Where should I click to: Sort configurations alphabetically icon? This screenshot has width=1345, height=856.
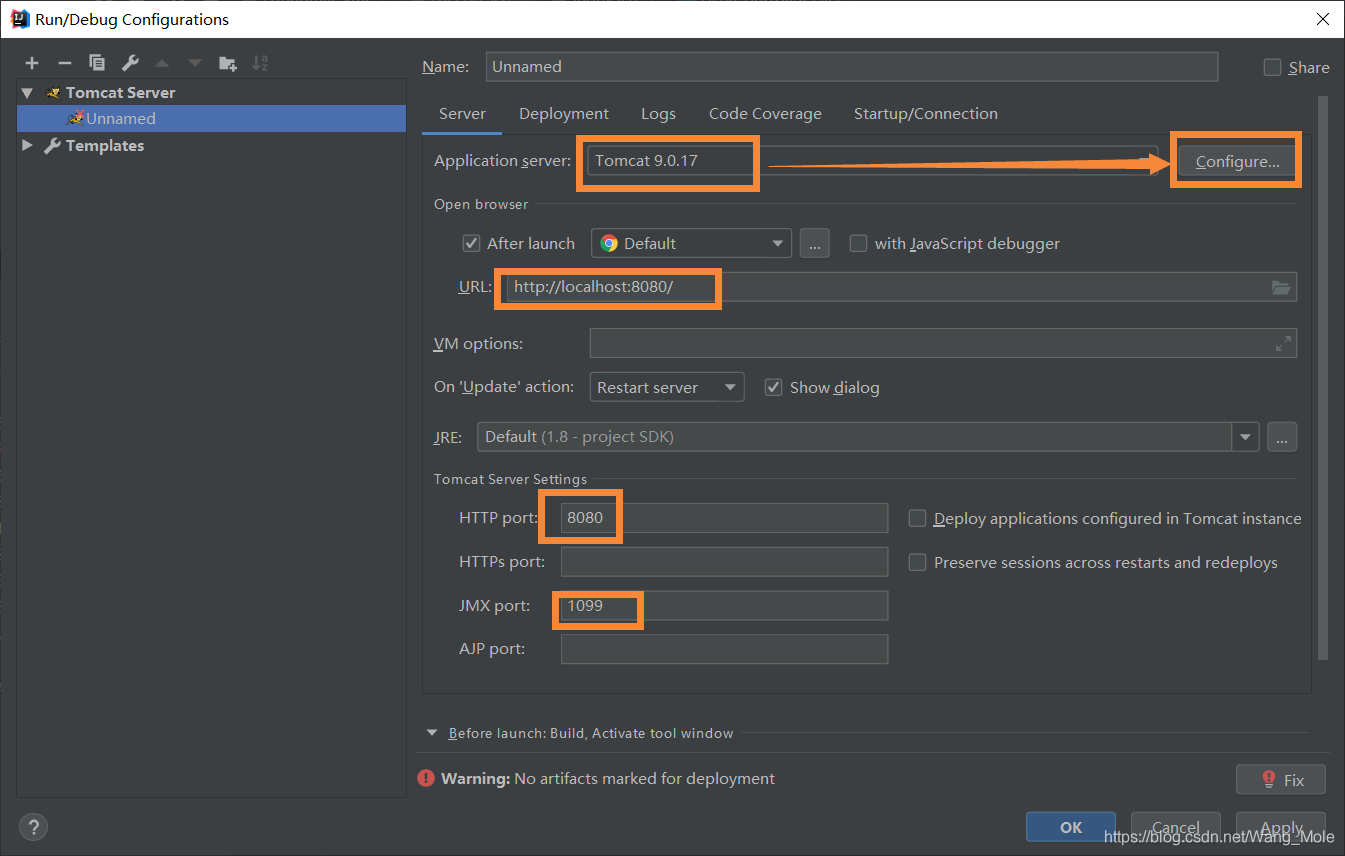[260, 63]
